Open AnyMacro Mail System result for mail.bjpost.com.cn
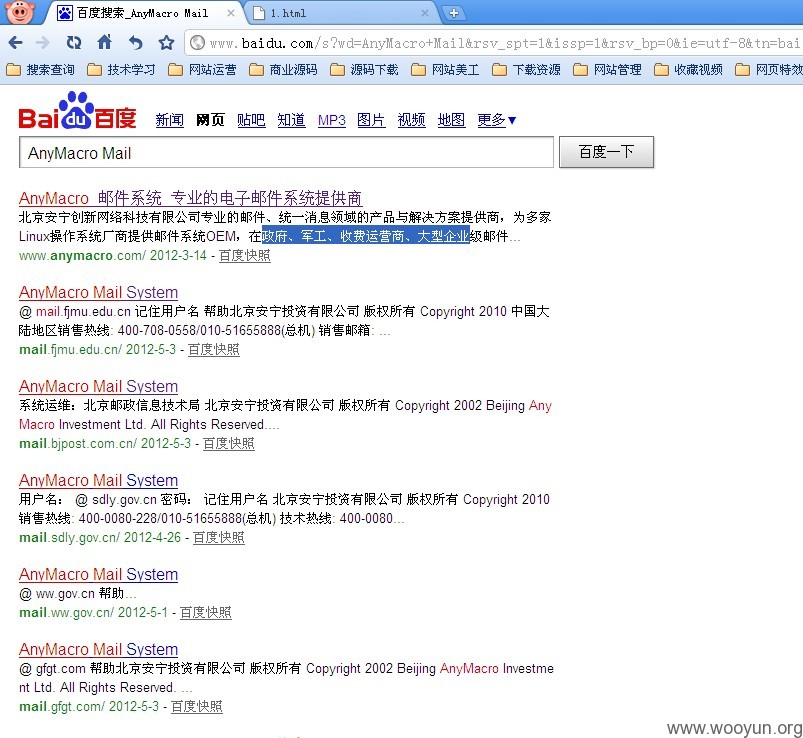The image size is (803, 738). pyautogui.click(x=98, y=387)
